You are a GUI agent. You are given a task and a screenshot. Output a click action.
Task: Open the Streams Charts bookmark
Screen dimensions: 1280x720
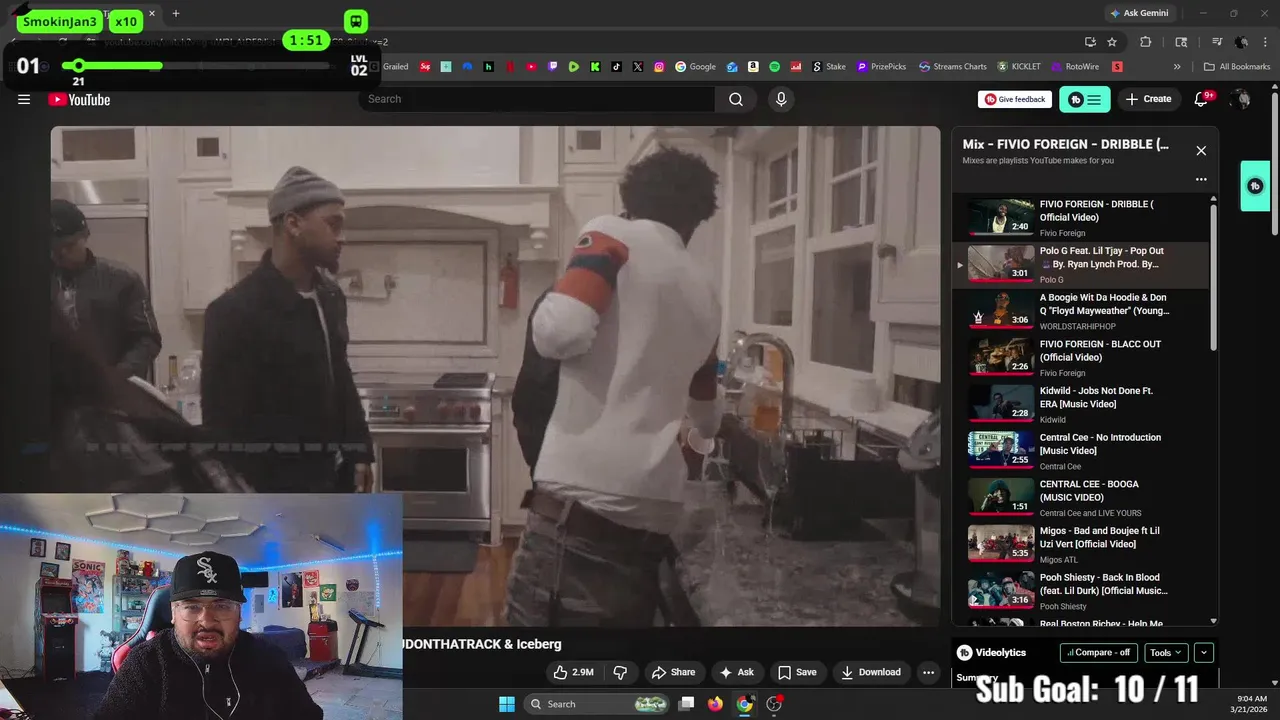click(x=952, y=67)
